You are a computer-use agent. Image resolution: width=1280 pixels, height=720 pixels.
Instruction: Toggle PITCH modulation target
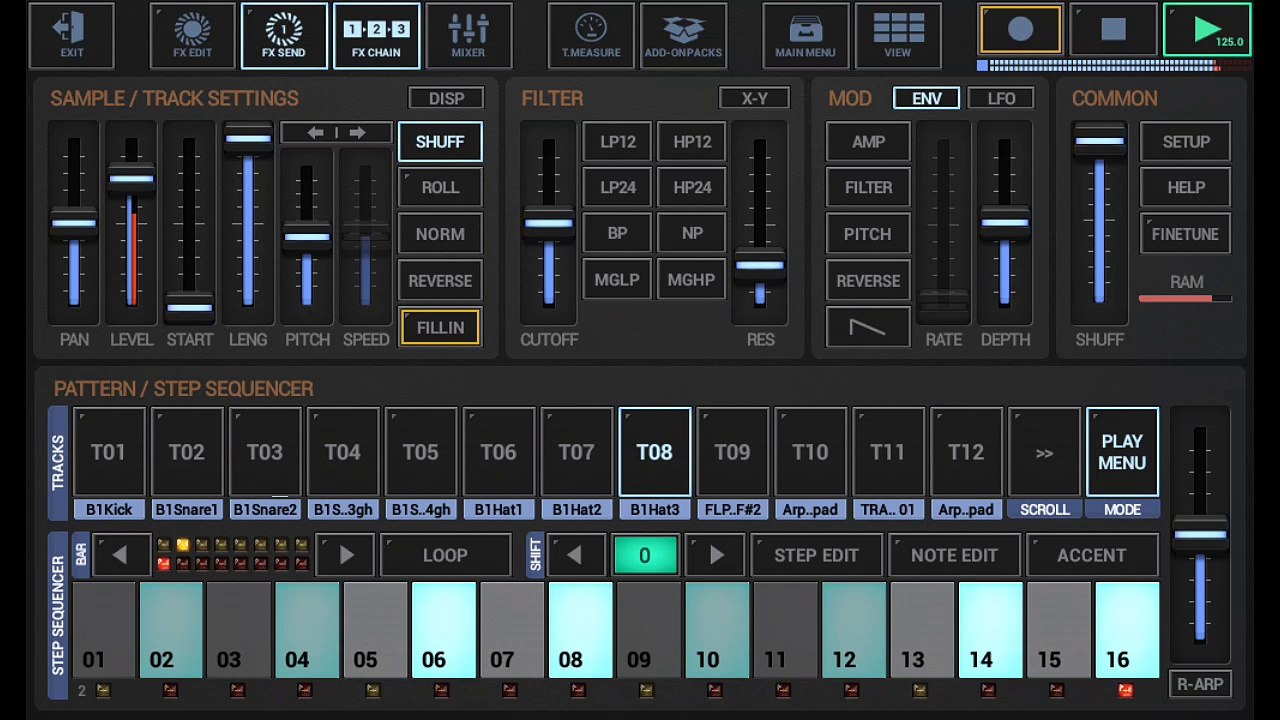[868, 234]
